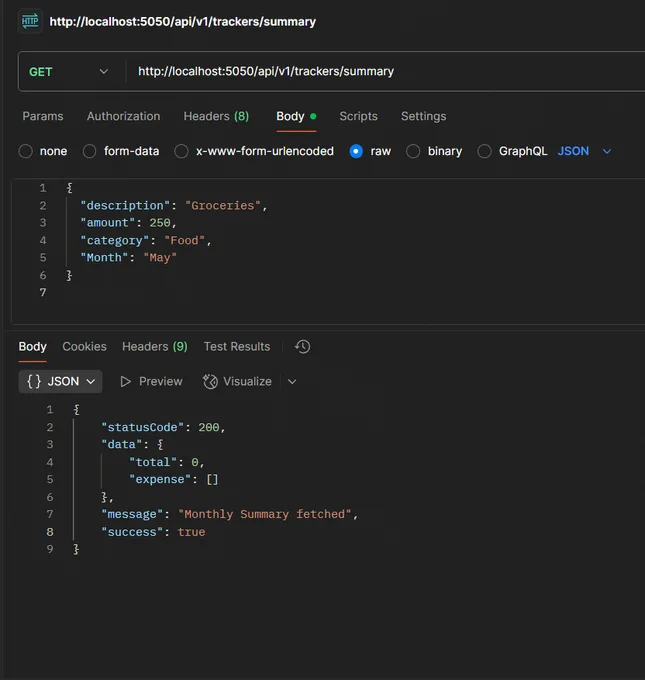Open the request Headers (8) tab
This screenshot has width=645, height=680.
point(216,116)
